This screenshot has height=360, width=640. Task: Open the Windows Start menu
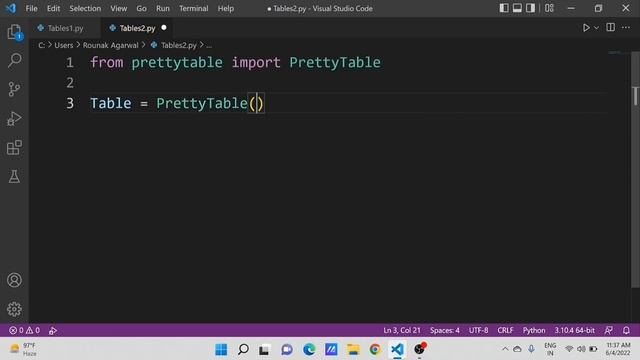[x=221, y=349]
